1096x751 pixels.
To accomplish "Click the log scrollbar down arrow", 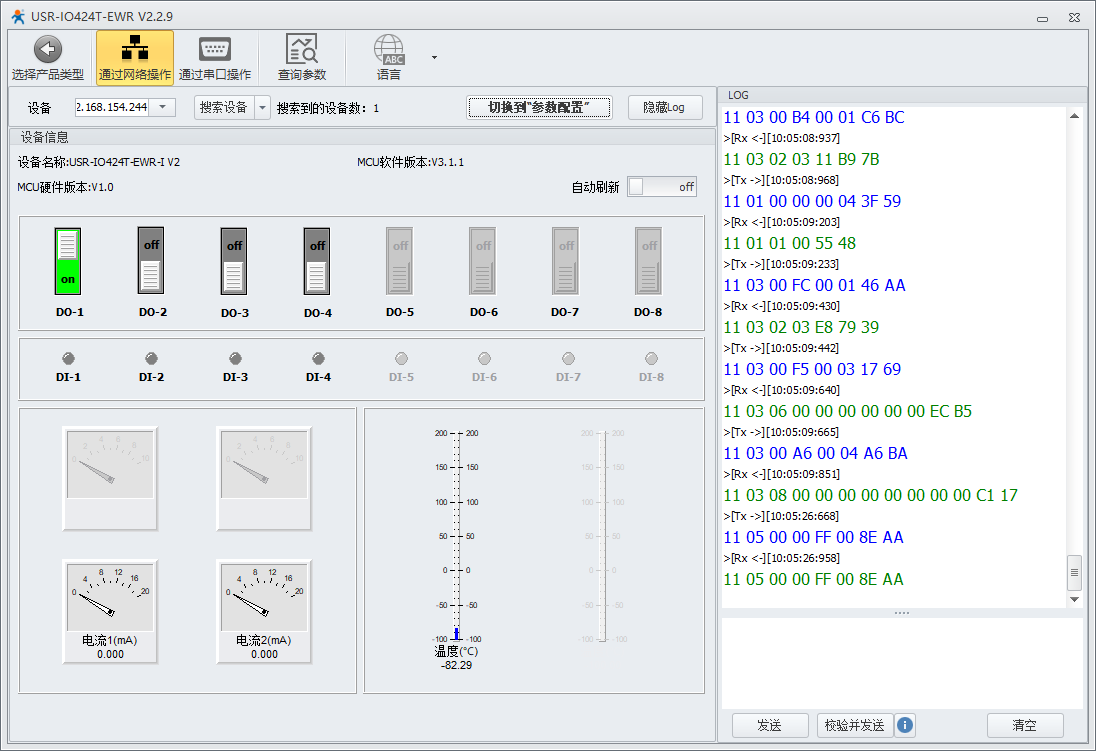I will tap(1074, 599).
